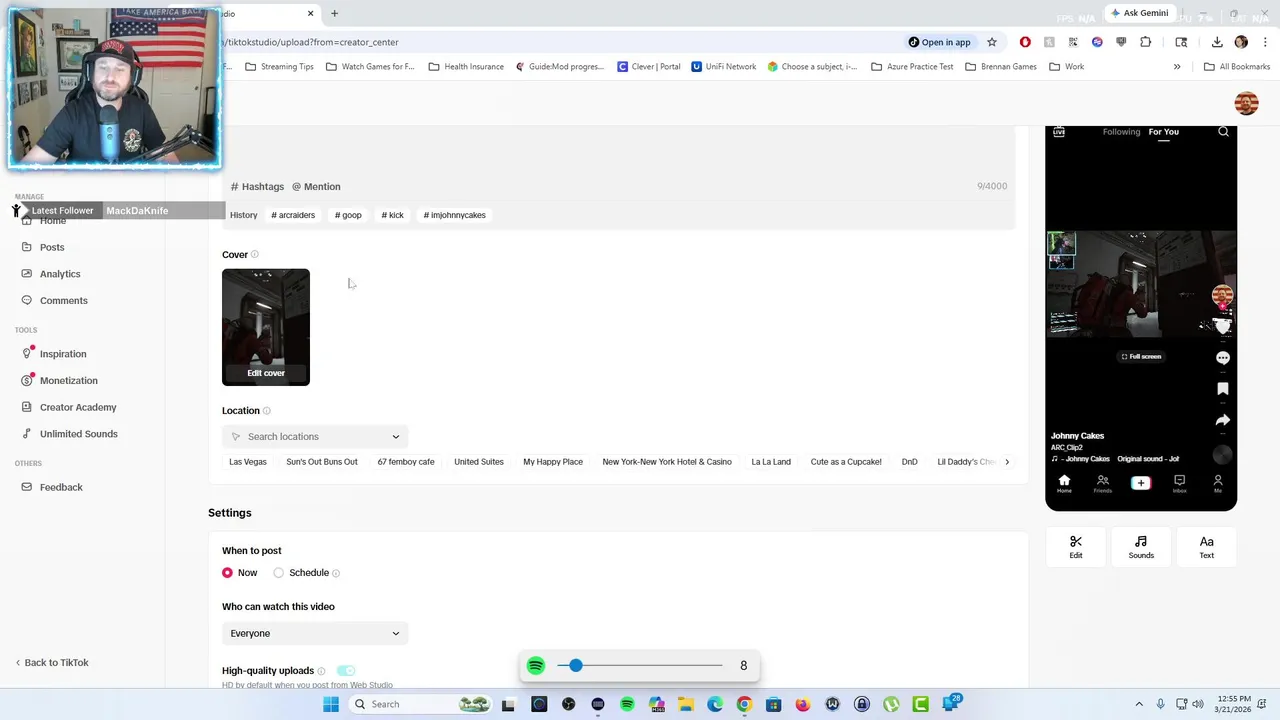The width and height of the screenshot is (1280, 720).
Task: Go back to TikTok link
Action: [52, 663]
